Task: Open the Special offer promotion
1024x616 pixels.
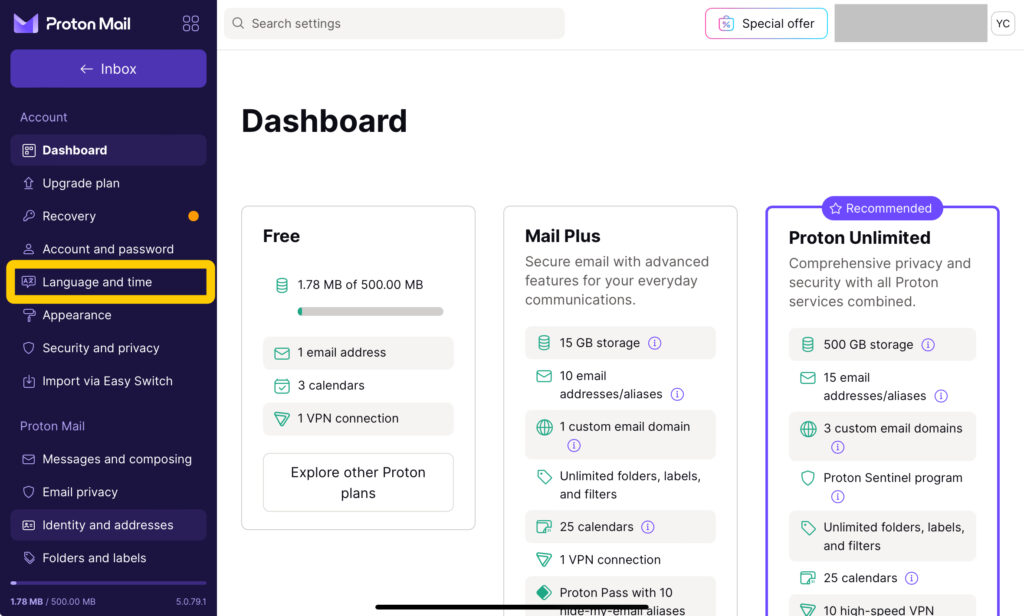Action: 766,24
